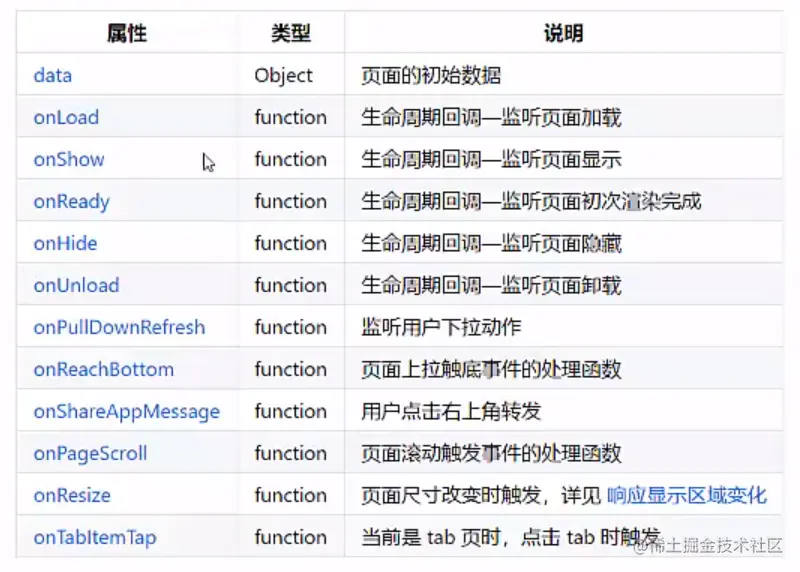Open the onUnload property link
The image size is (800, 572).
[x=77, y=285]
